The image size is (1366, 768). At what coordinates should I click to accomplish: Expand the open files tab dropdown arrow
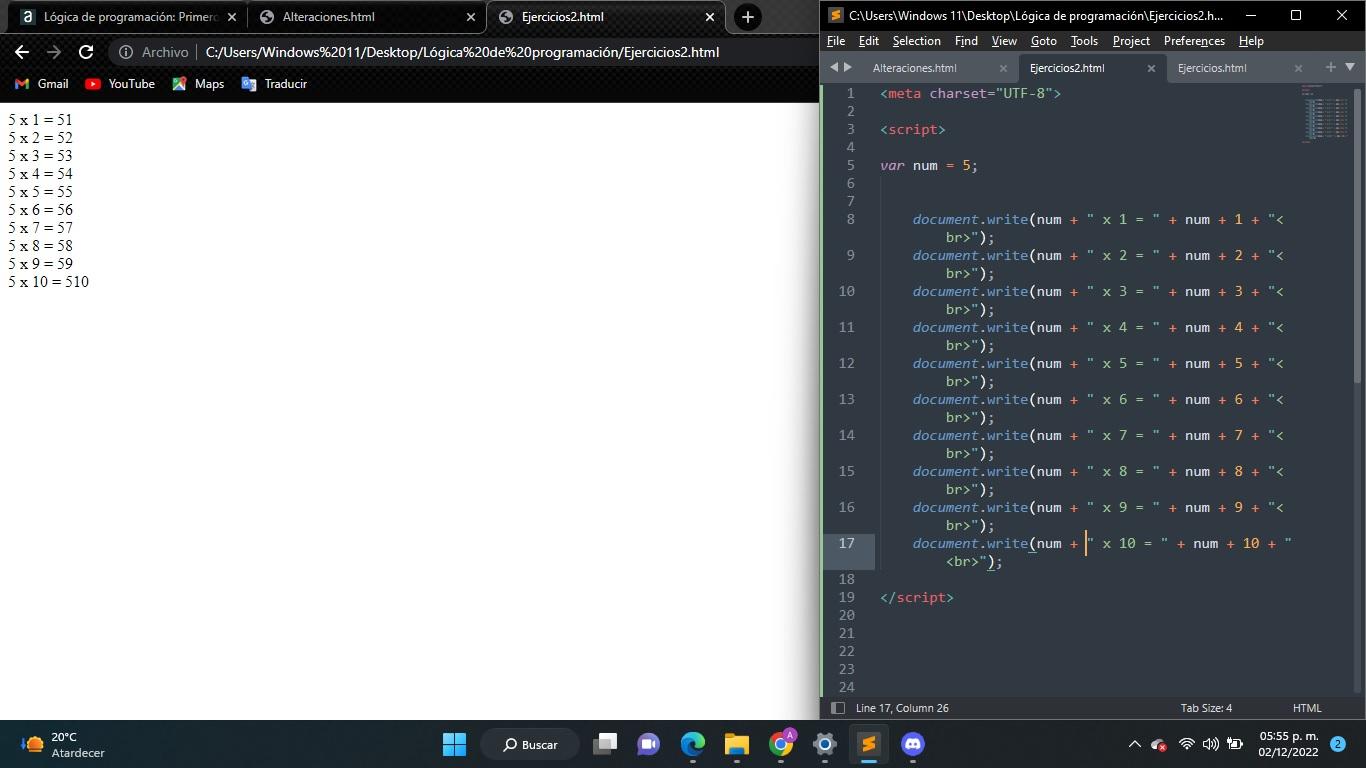[x=1349, y=67]
